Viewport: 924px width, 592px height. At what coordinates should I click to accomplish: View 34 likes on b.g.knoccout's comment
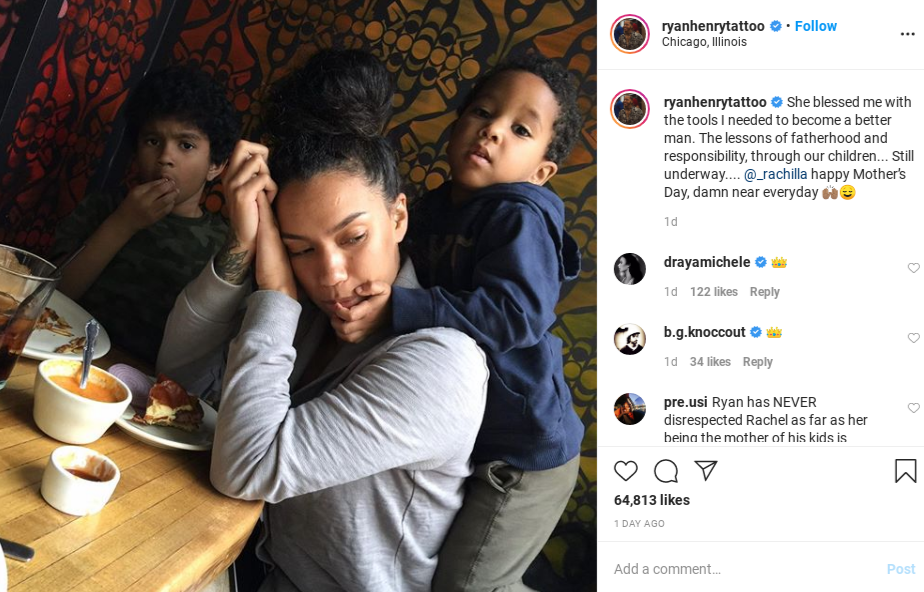[710, 362]
